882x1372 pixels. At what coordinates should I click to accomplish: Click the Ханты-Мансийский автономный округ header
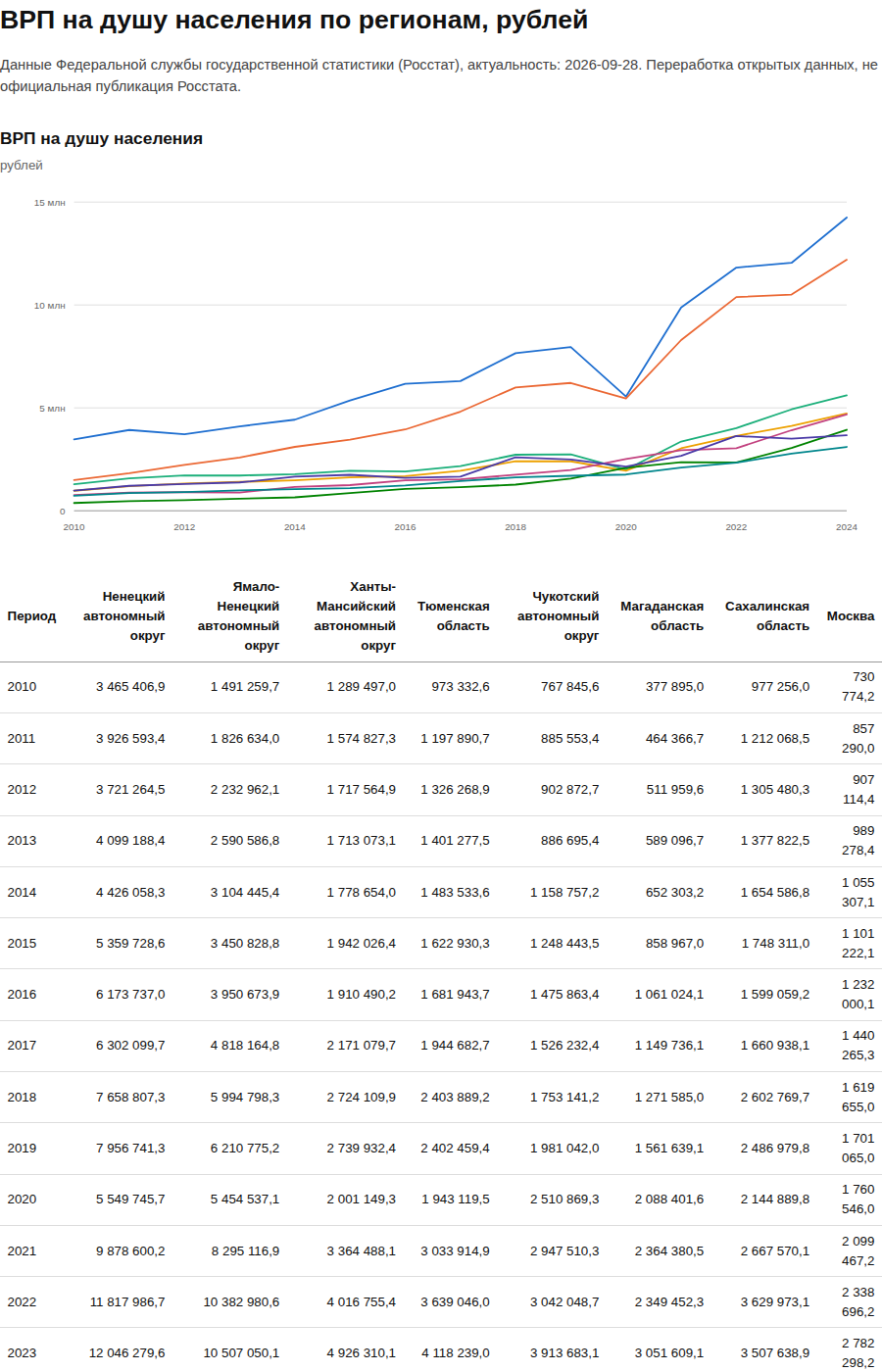point(355,616)
